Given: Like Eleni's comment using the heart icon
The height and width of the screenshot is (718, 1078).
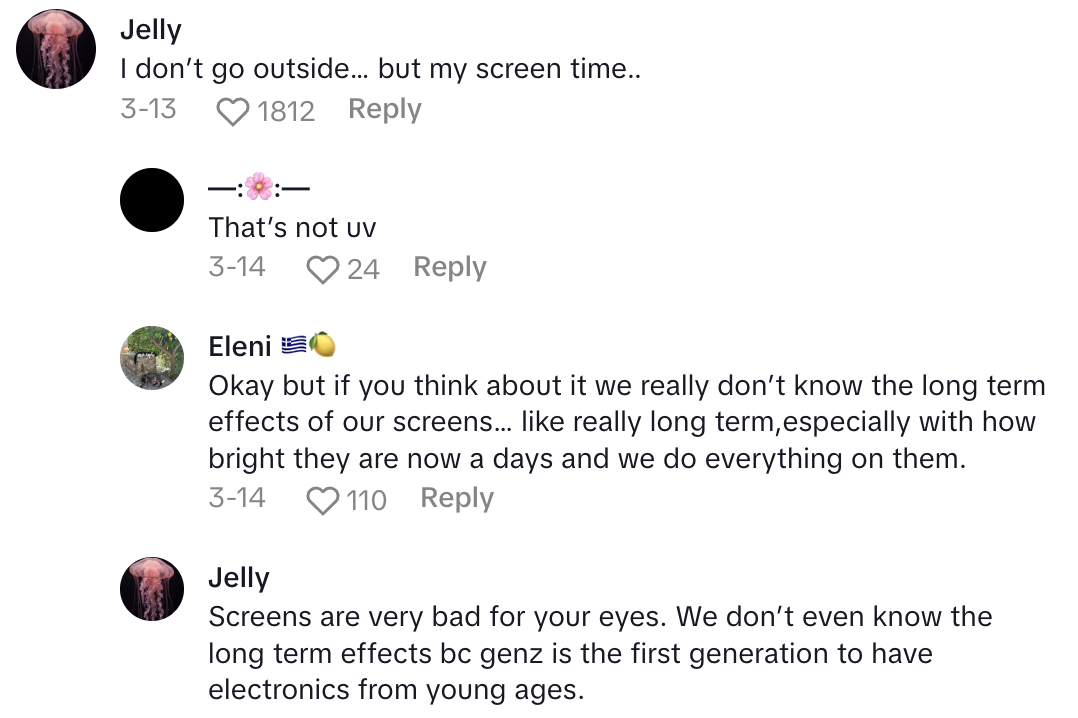Looking at the screenshot, I should (x=322, y=500).
